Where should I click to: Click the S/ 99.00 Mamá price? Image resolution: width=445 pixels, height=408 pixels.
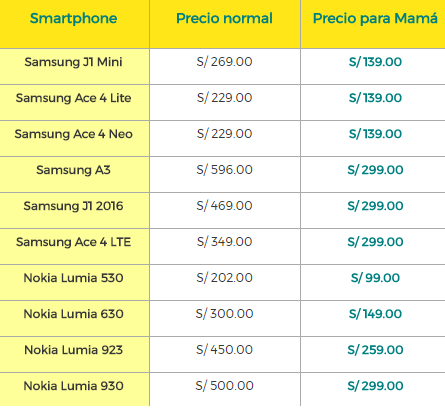click(375, 278)
